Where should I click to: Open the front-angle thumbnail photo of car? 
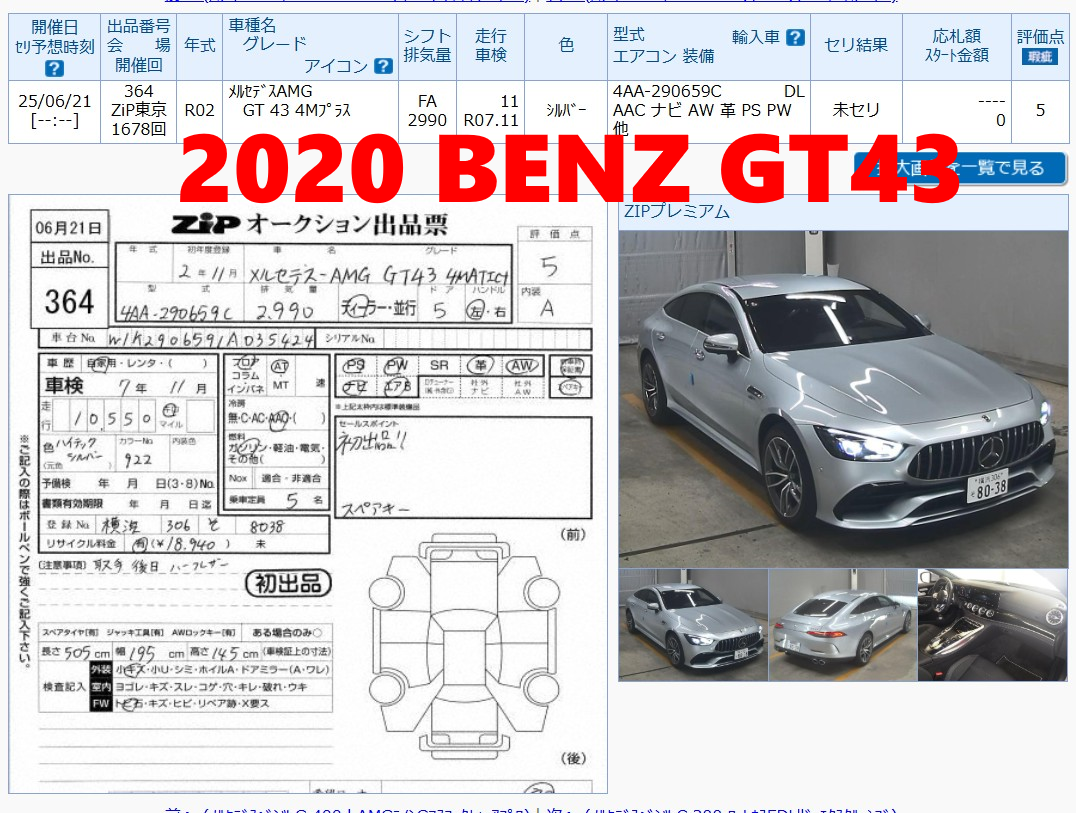point(693,624)
